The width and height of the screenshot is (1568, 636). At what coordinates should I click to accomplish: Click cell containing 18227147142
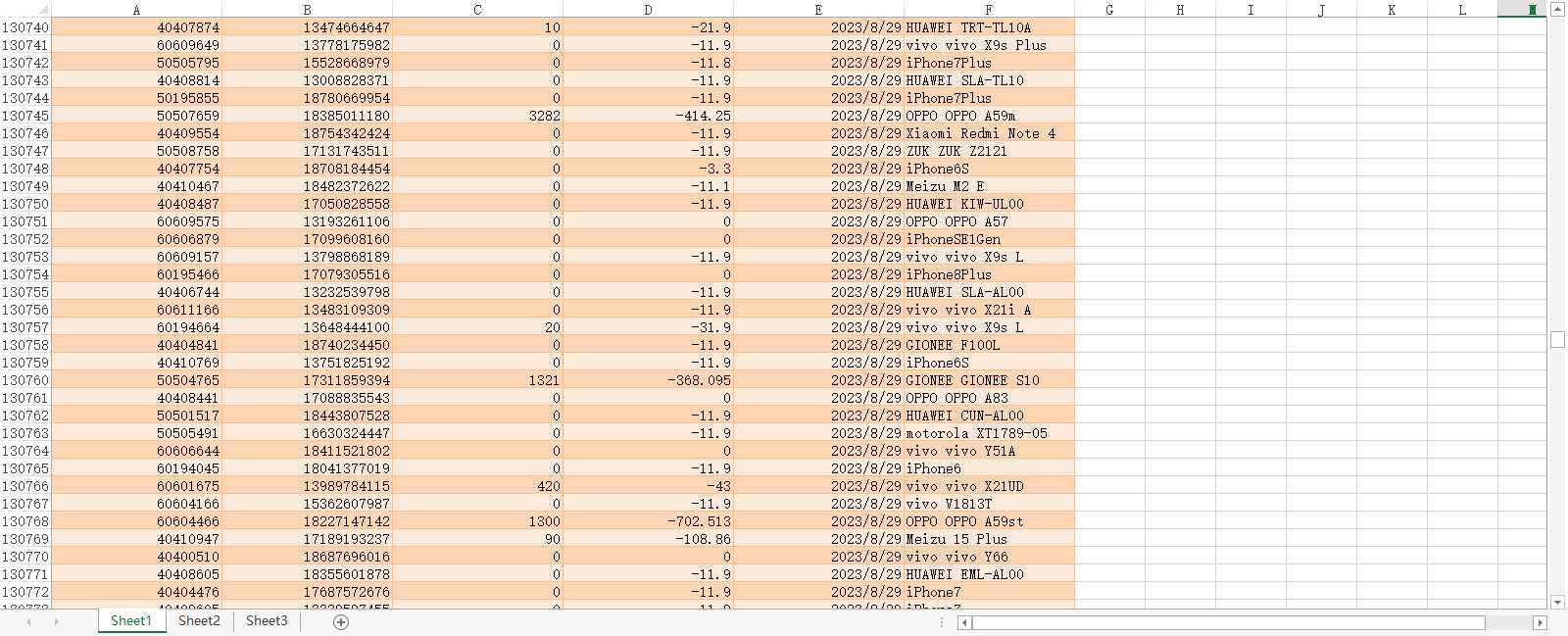pos(307,521)
